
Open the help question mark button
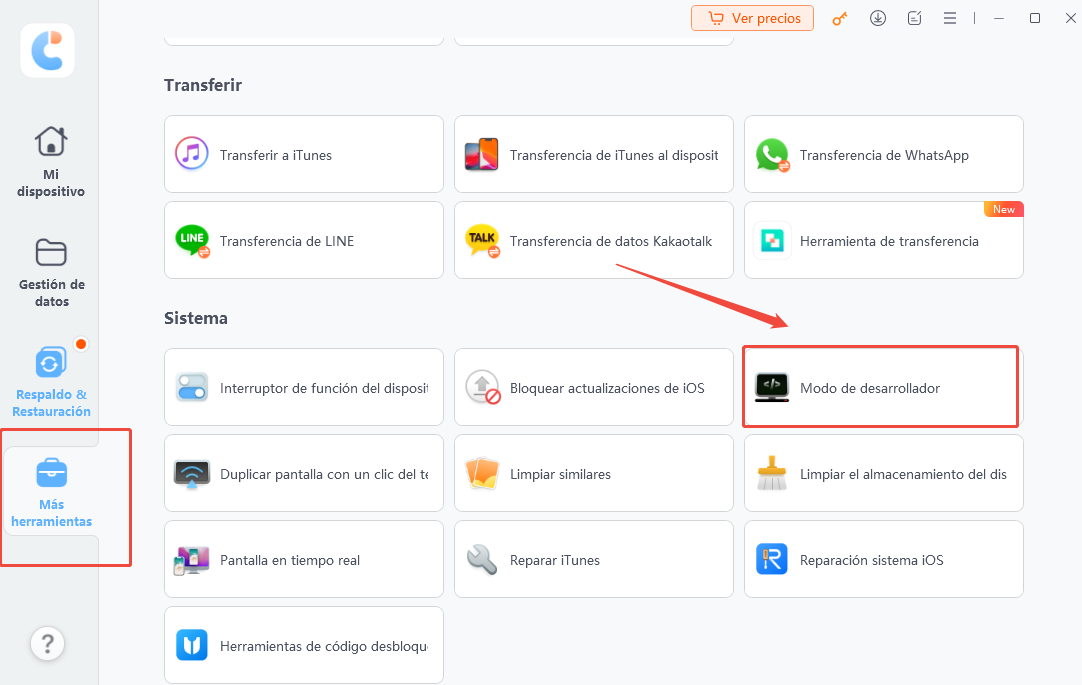48,644
